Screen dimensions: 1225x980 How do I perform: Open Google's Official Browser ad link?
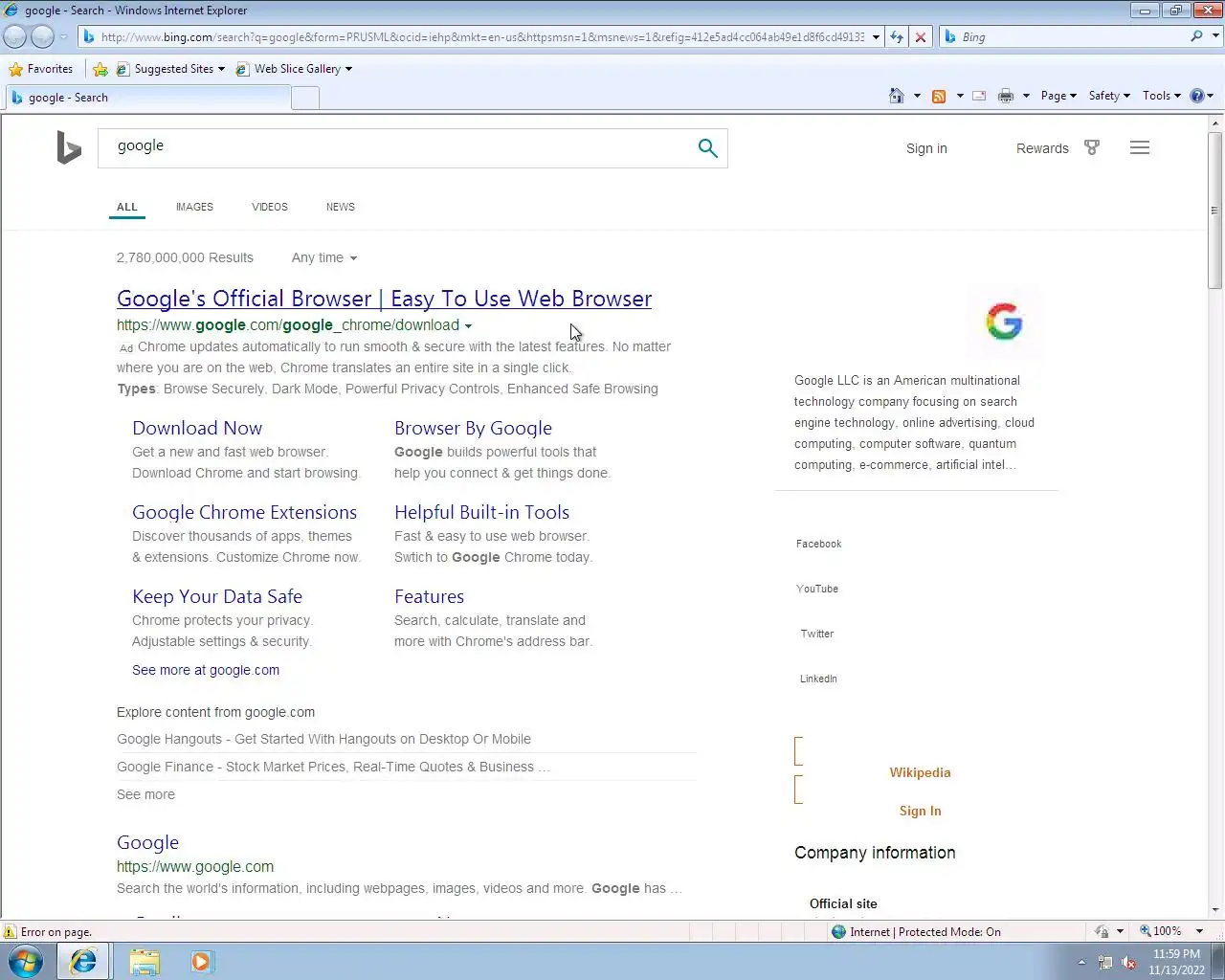[x=384, y=299]
